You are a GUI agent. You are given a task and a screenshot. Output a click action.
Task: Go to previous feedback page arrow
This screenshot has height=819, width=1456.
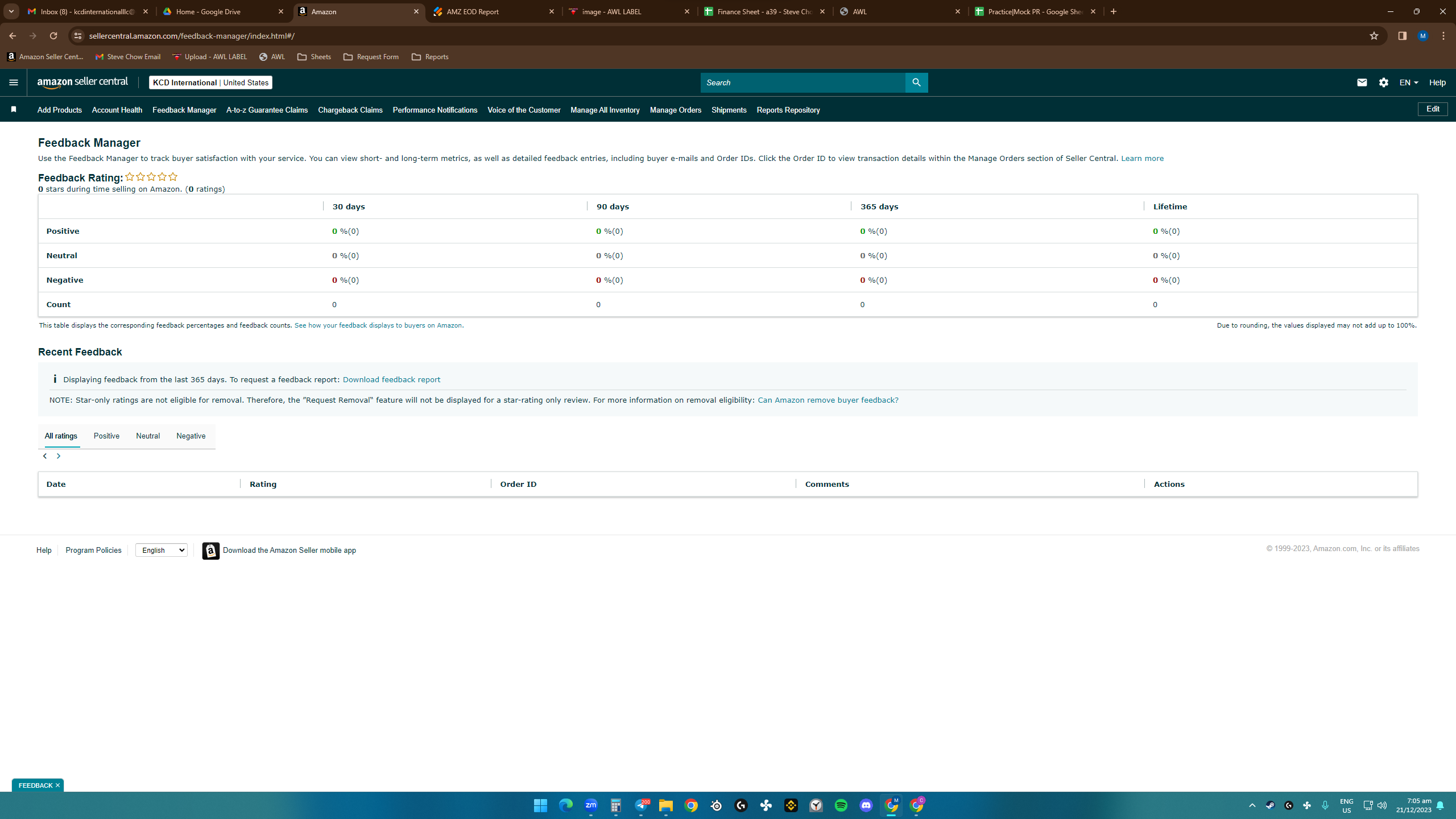coord(45,456)
